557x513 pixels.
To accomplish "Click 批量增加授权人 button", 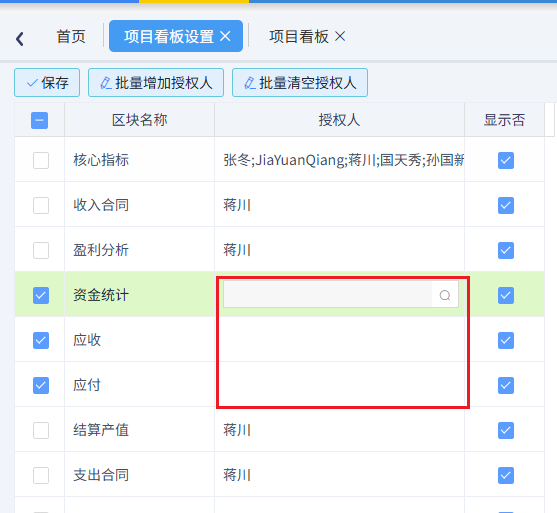I will tap(156, 83).
